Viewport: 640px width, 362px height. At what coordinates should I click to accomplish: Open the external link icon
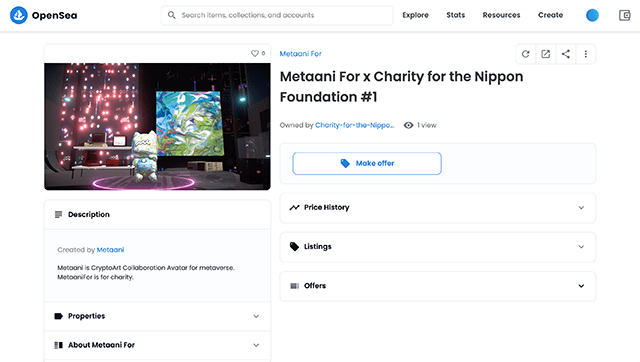point(545,54)
